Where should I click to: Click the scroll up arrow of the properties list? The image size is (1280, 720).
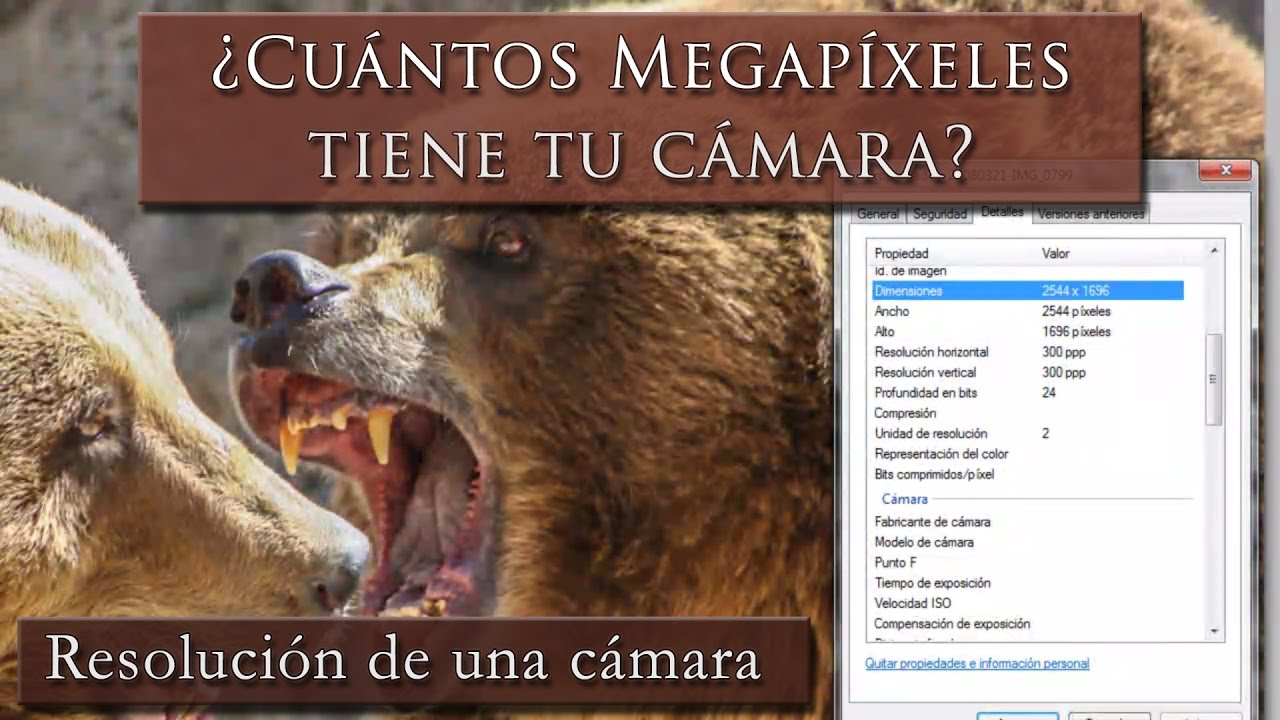(x=1214, y=251)
